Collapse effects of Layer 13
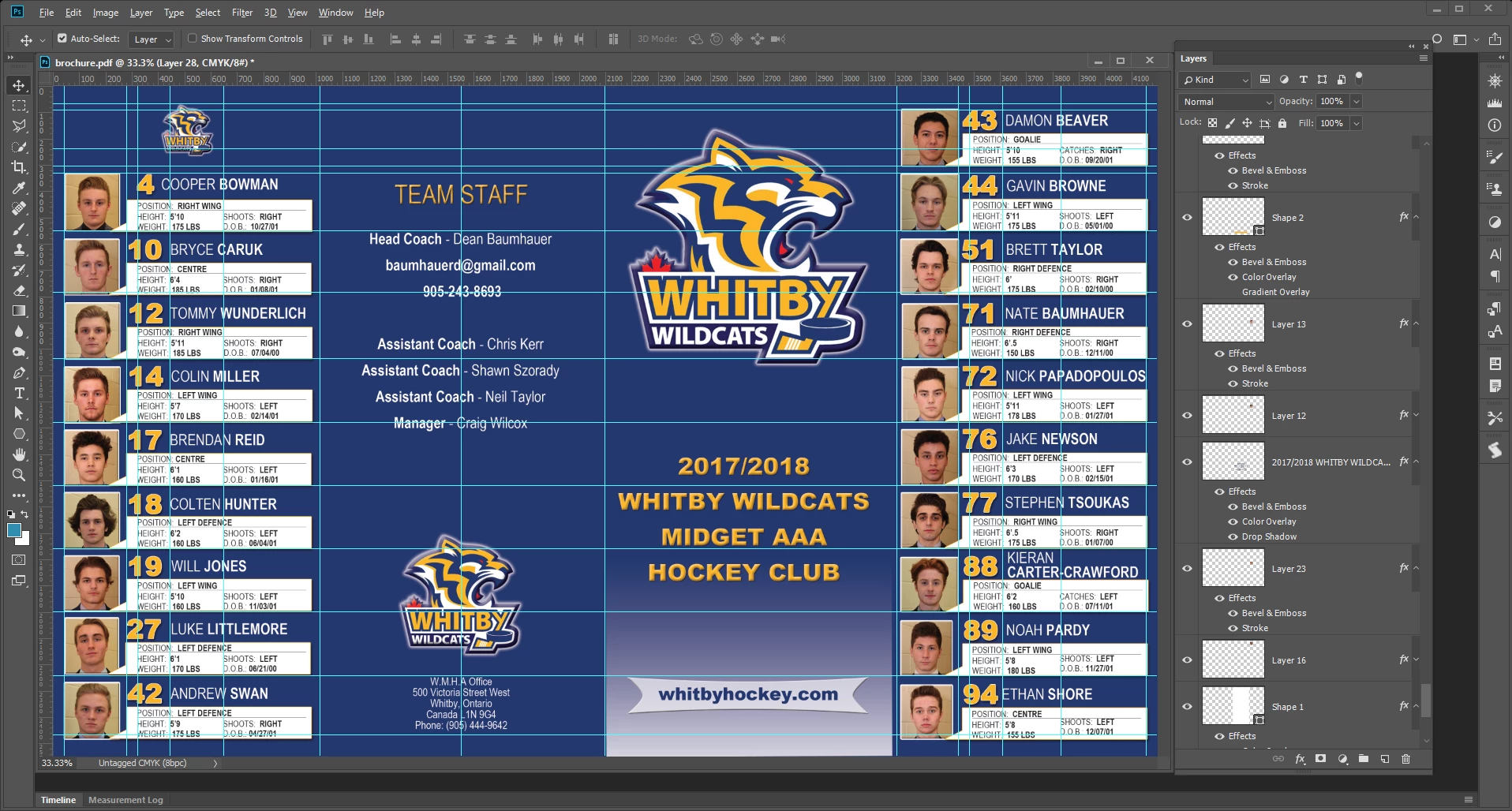Screen dimensions: 1512x811 [1416, 323]
